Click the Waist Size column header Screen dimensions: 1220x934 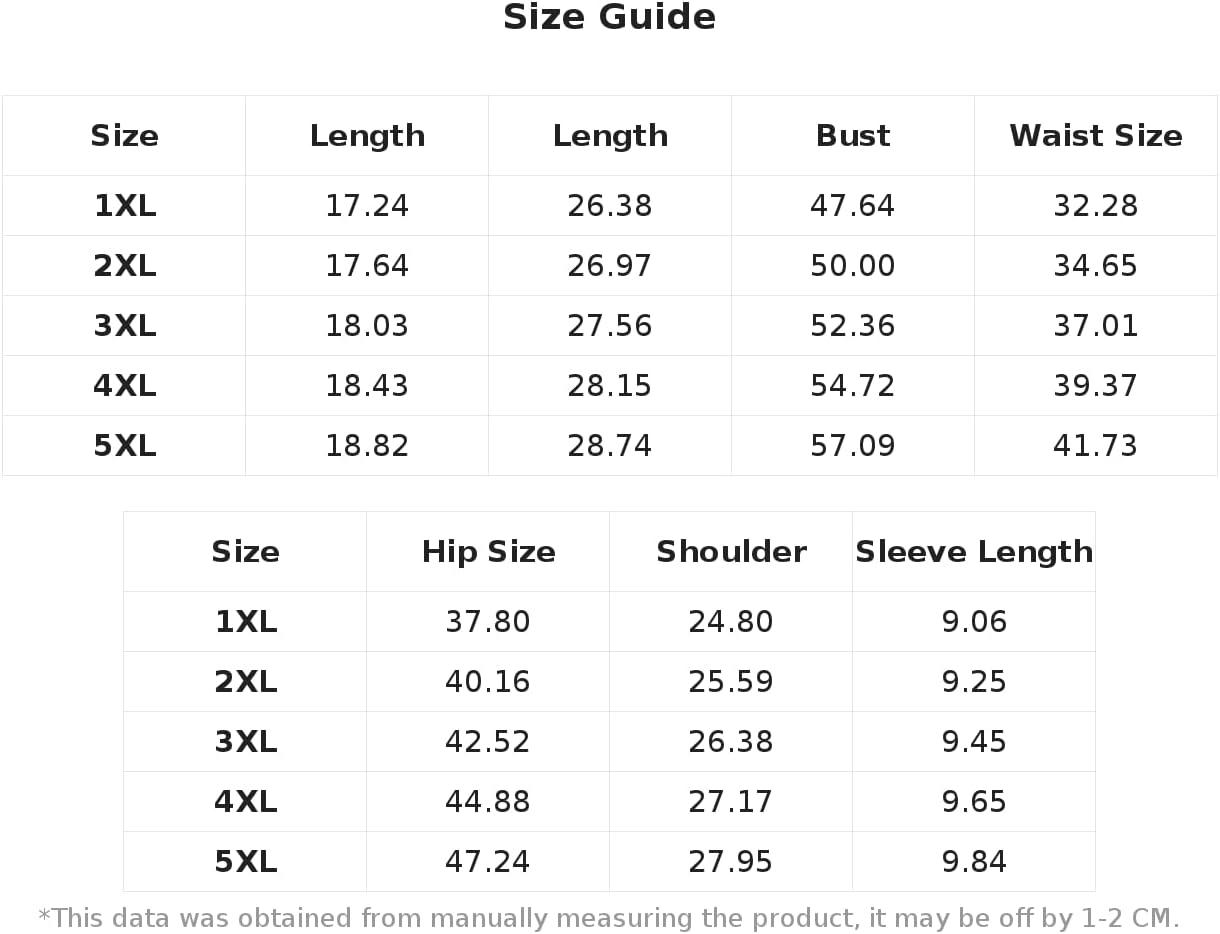1096,136
